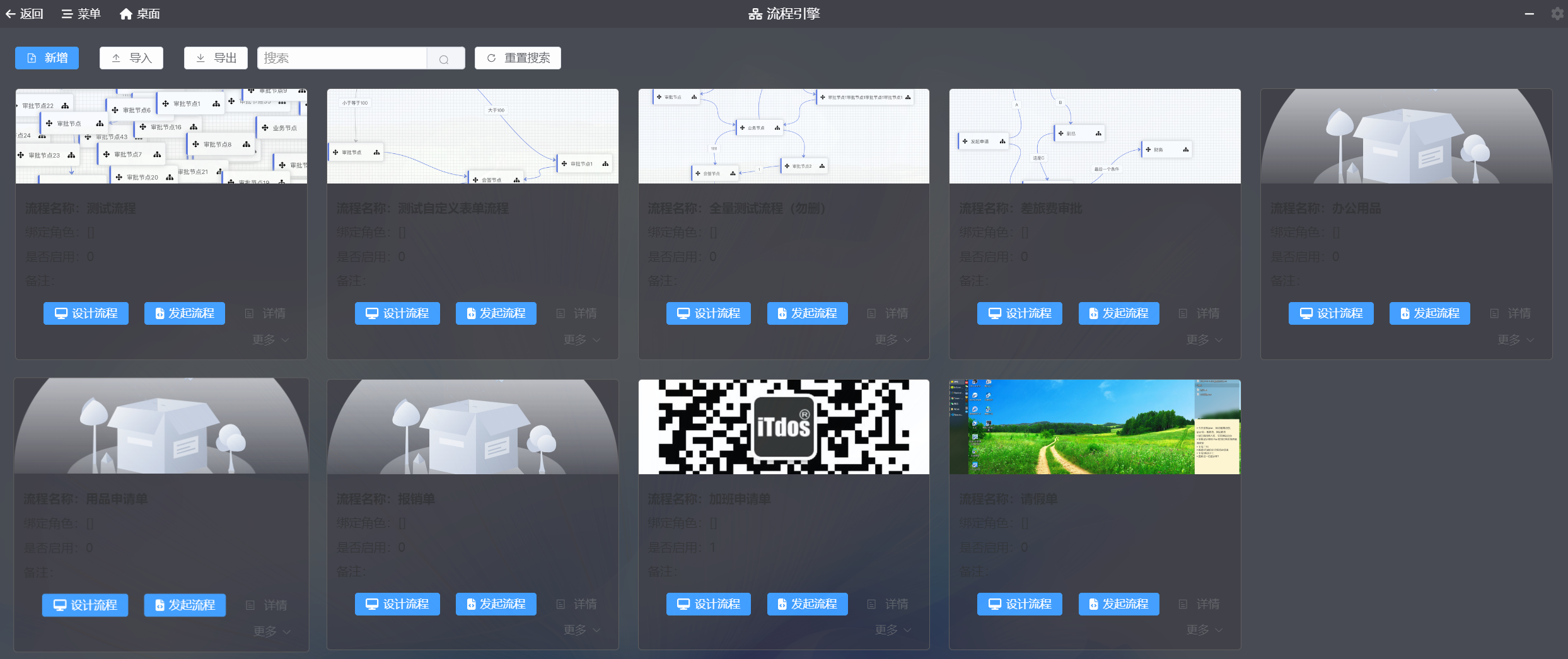Click 发起流程 for 用品申请单 card

[185, 605]
